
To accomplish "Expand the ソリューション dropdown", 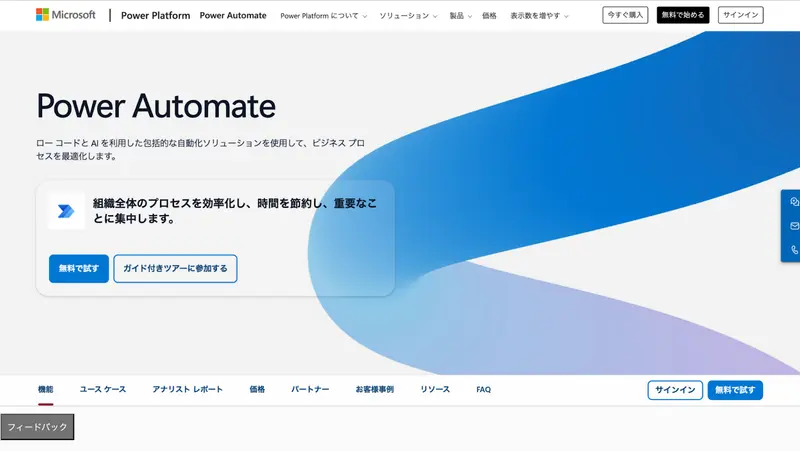I will (x=408, y=16).
